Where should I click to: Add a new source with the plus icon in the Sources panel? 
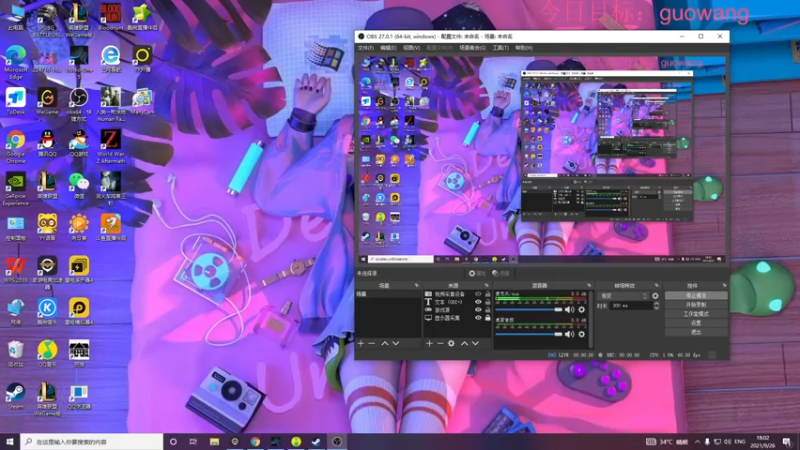[429, 343]
